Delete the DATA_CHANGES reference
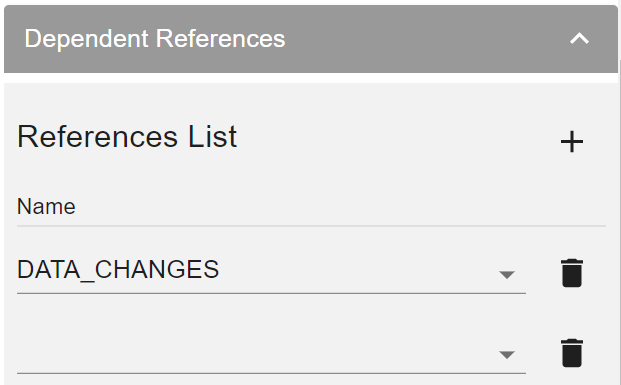This screenshot has width=621, height=385. pos(572,273)
